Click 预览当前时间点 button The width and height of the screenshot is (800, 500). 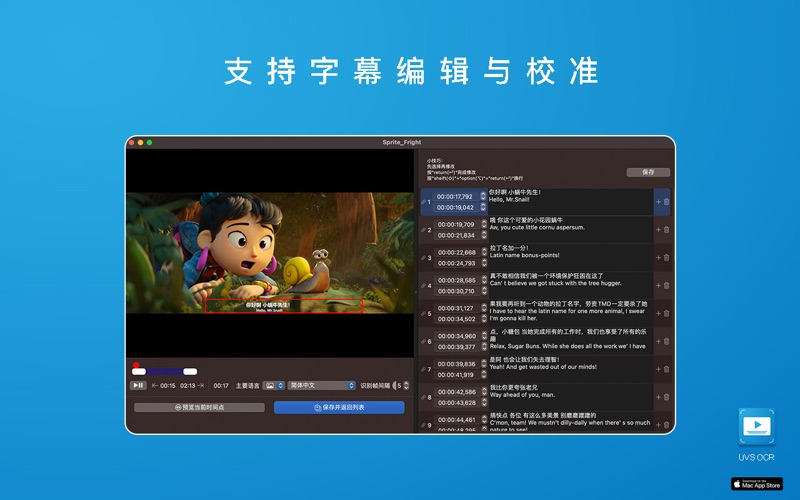click(x=199, y=407)
